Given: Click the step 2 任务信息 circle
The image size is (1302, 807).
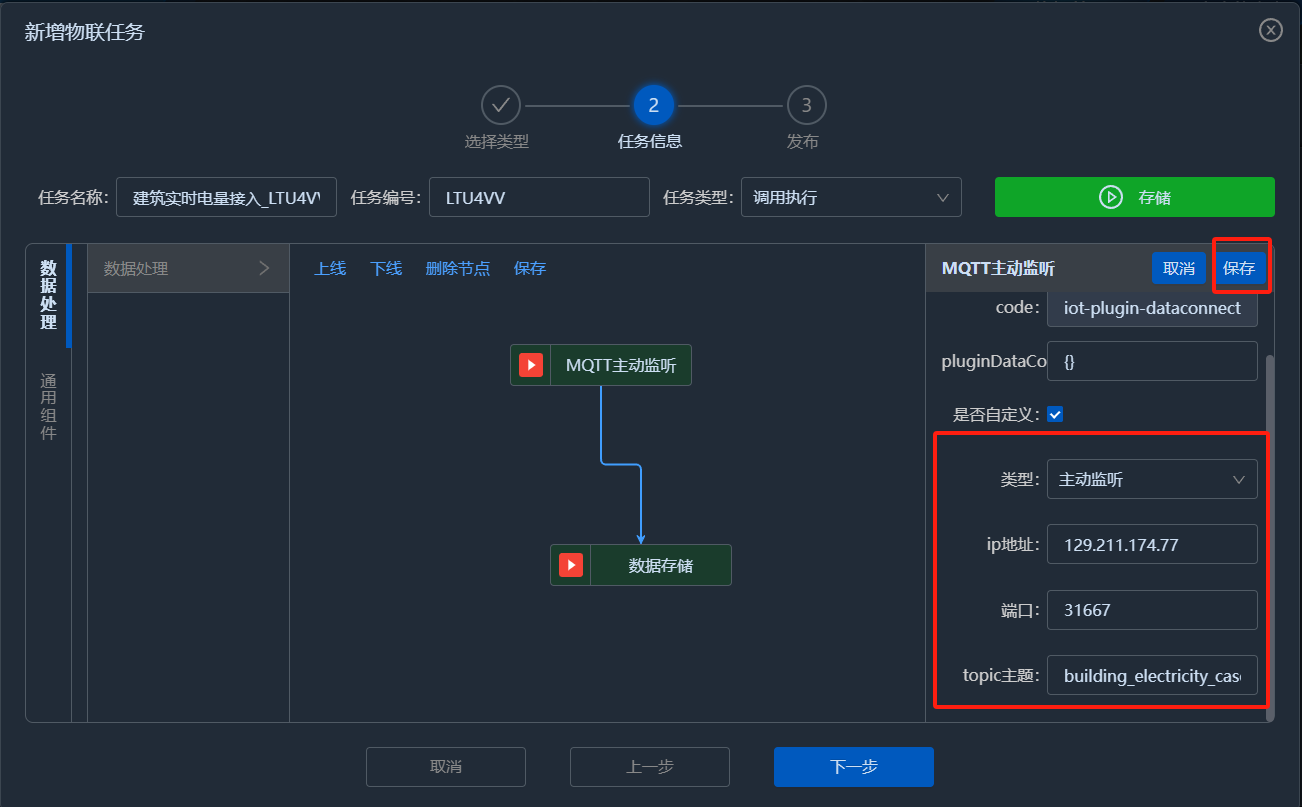Looking at the screenshot, I should (x=653, y=105).
